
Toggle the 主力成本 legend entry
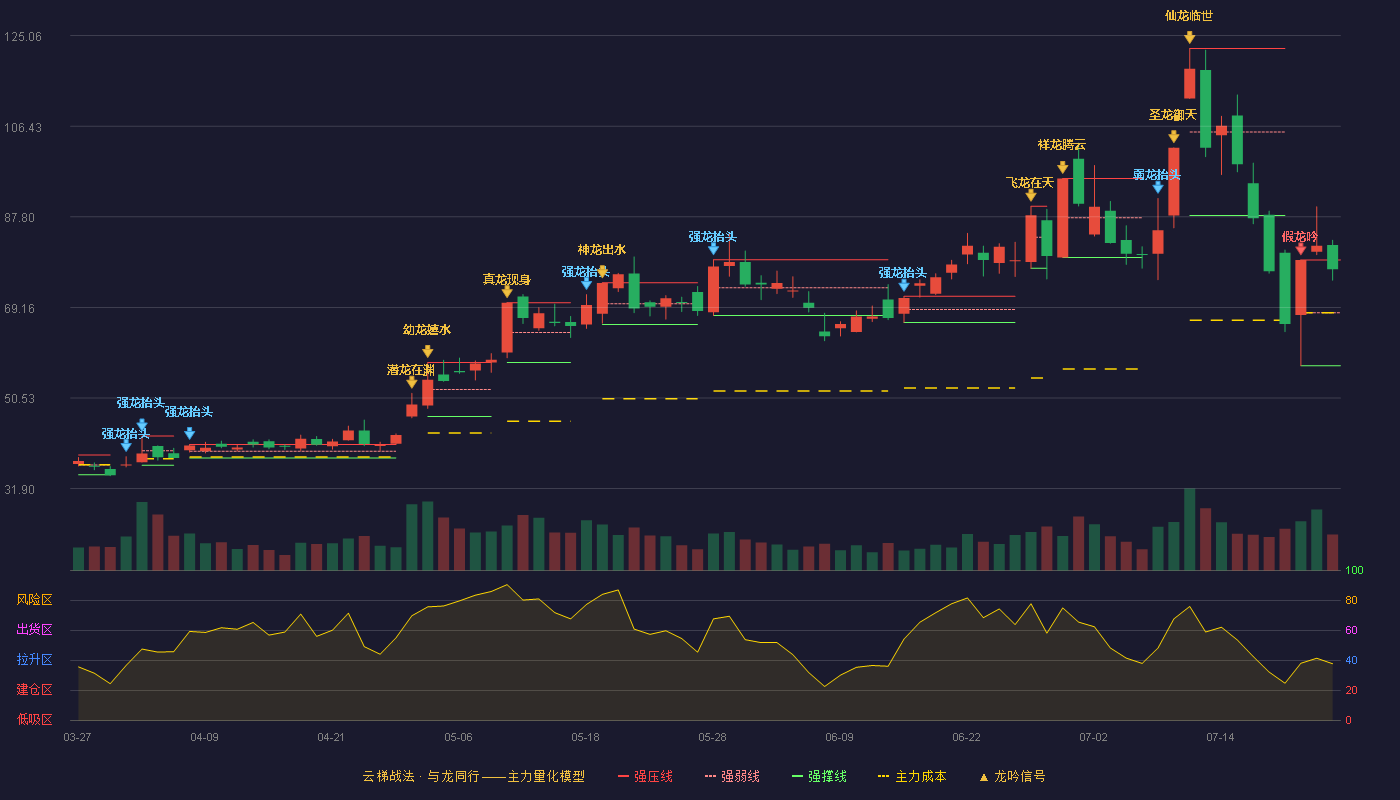911,776
